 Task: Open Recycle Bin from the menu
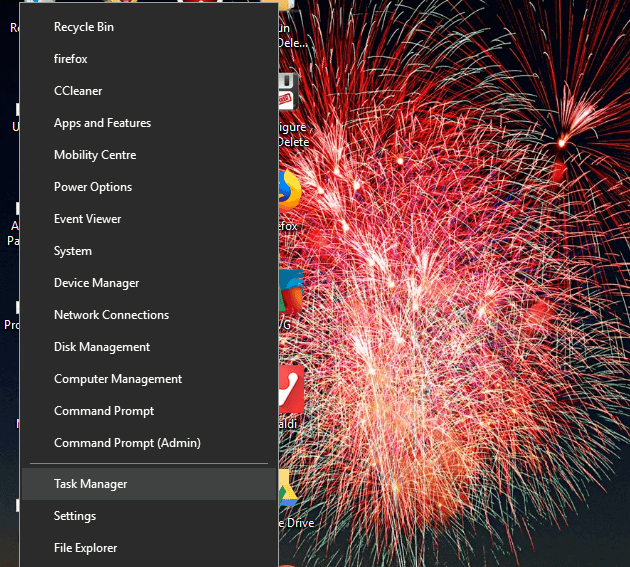point(149,27)
